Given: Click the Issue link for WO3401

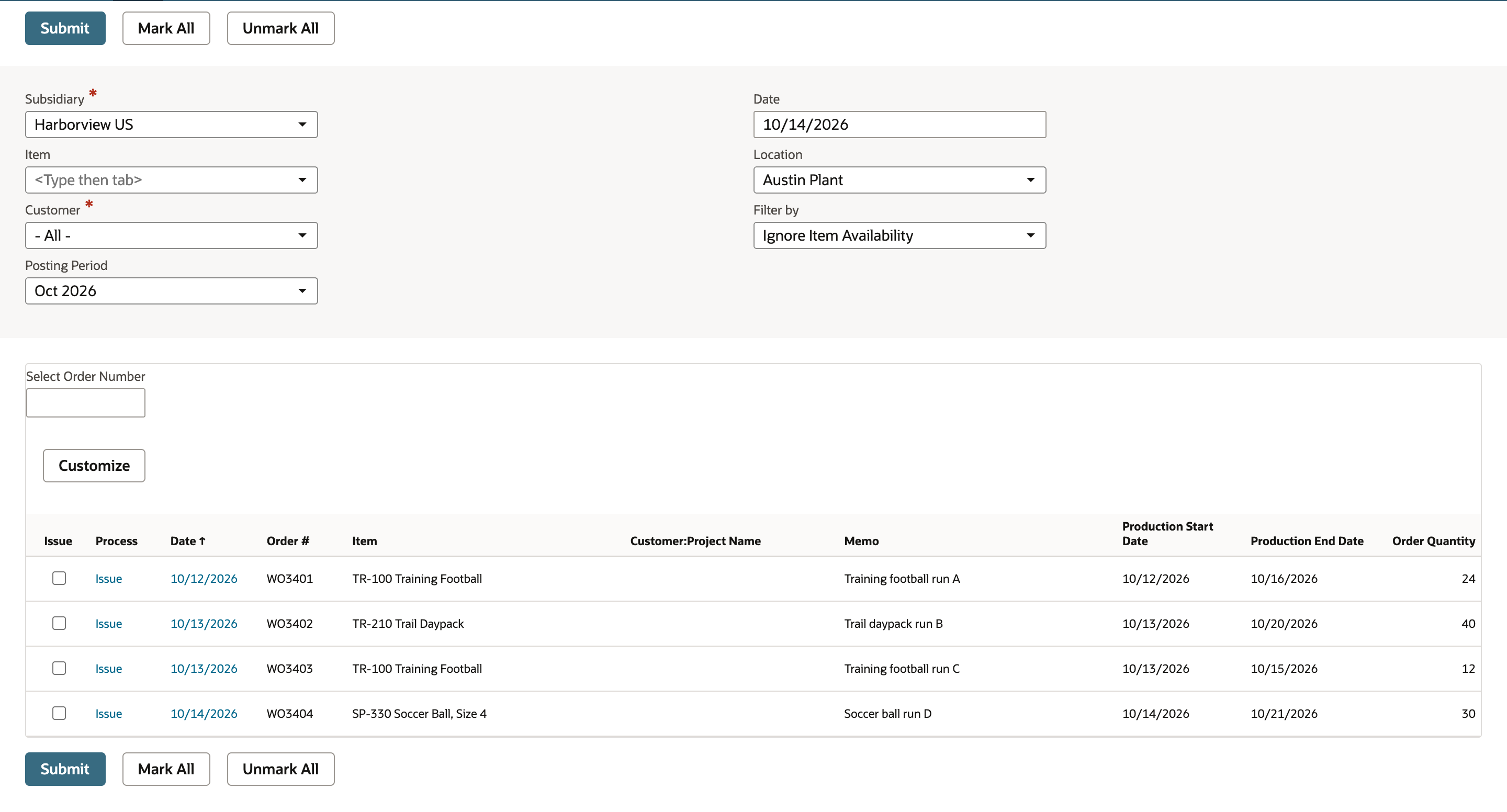Looking at the screenshot, I should click(x=109, y=579).
